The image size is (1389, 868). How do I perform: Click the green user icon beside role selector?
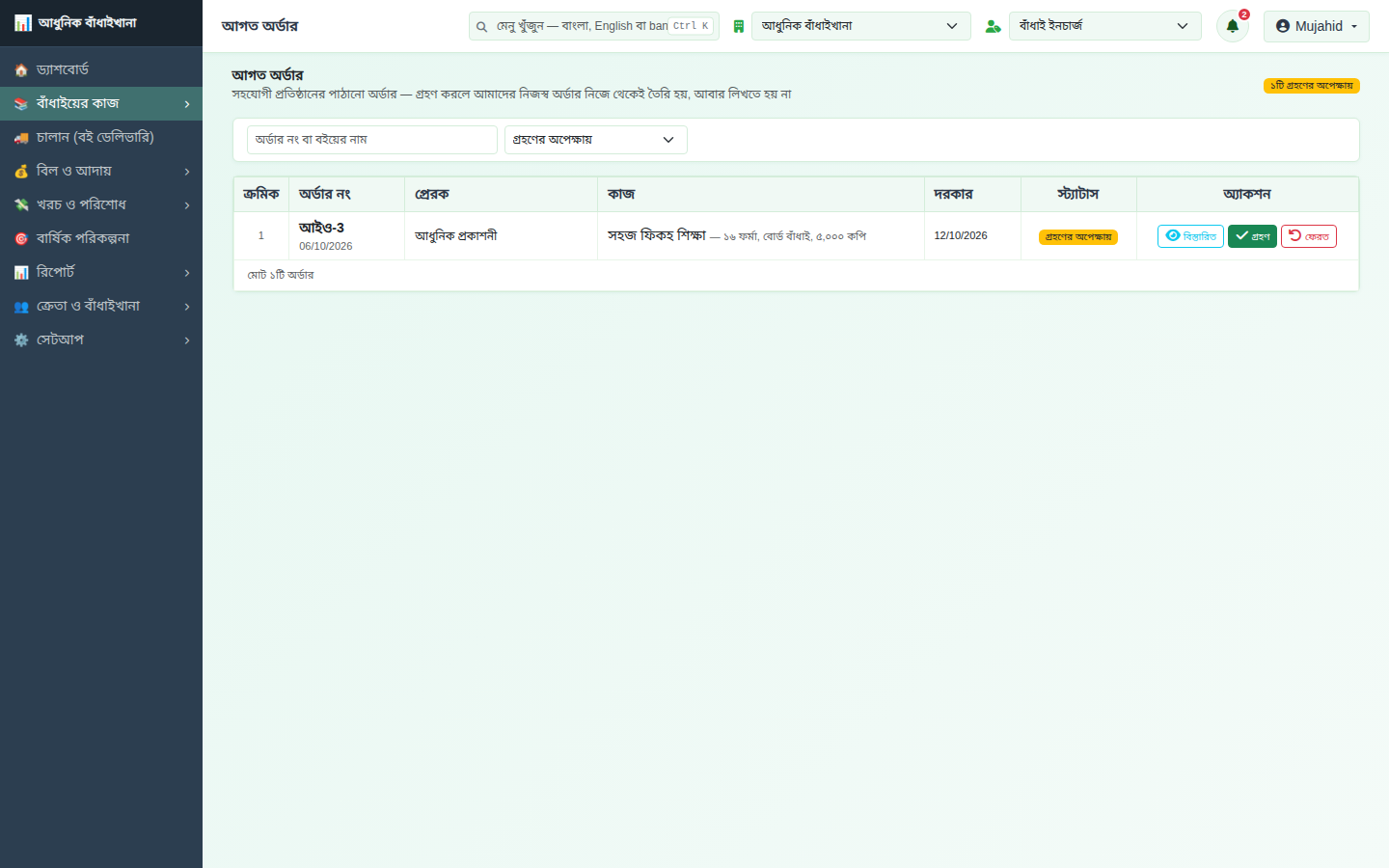(993, 26)
